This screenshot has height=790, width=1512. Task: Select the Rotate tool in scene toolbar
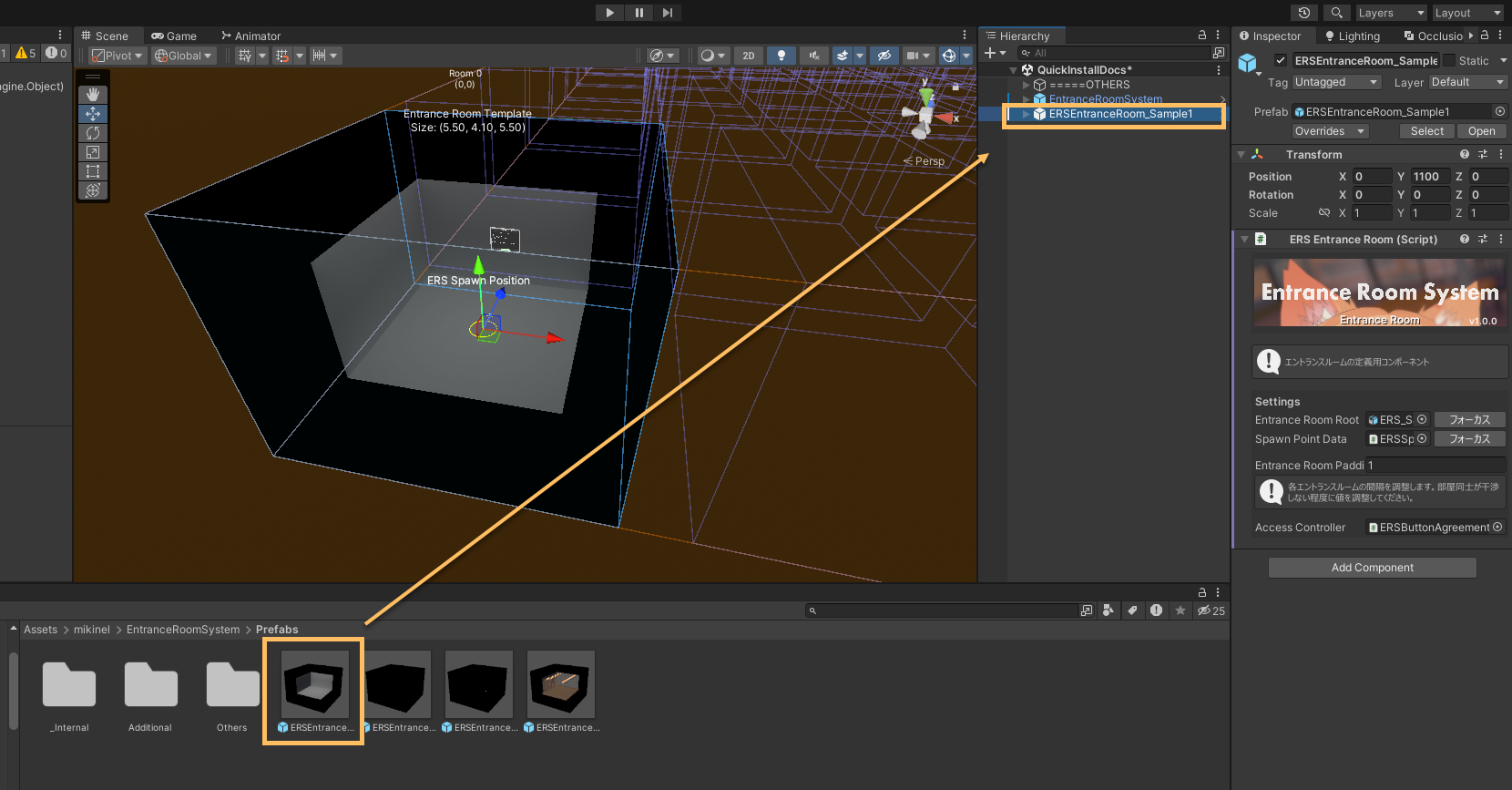(x=93, y=133)
